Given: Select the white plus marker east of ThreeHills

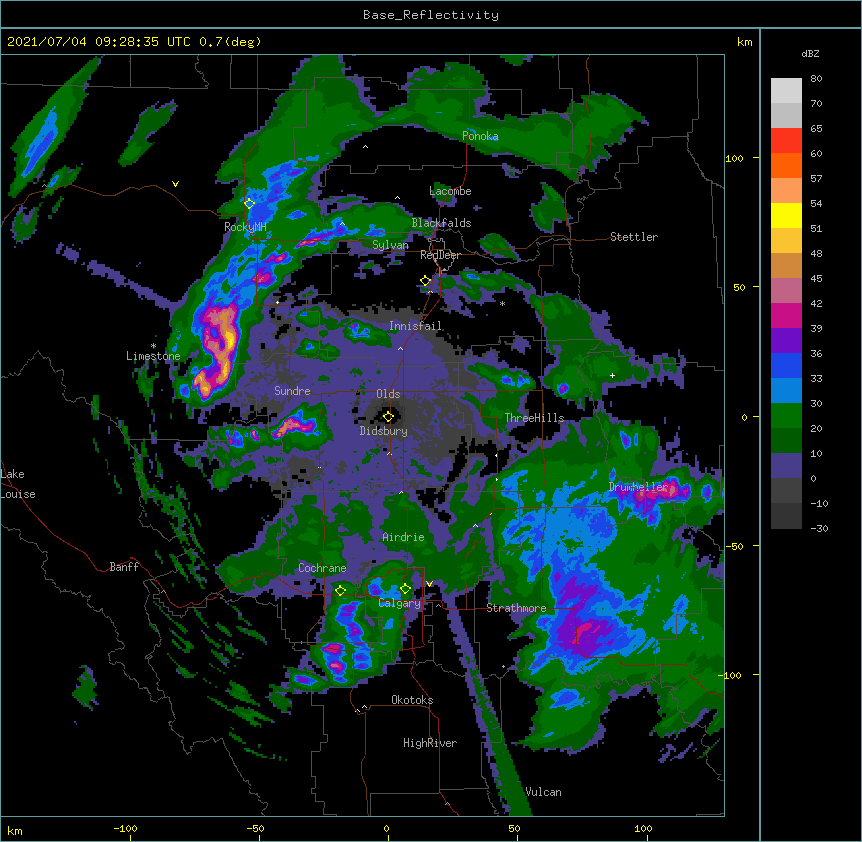Looking at the screenshot, I should tap(612, 375).
